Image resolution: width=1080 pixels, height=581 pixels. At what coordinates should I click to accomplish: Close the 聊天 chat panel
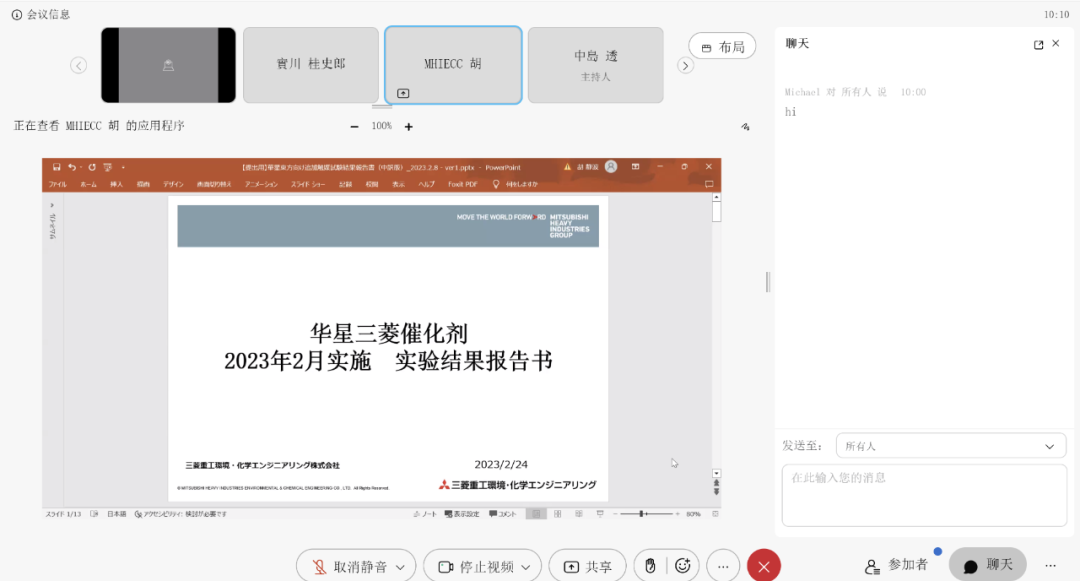pyautogui.click(x=1056, y=44)
